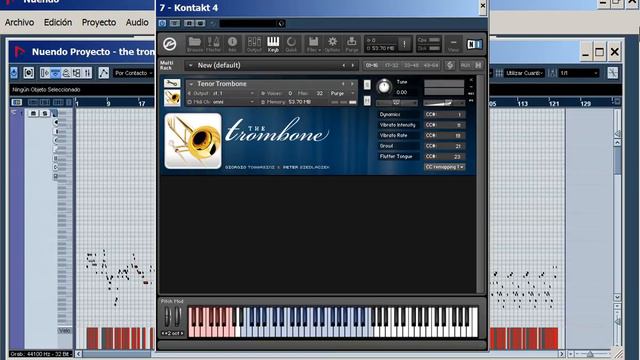Viewport: 640px width, 360px height.
Task: Open Kontakt Quick-load browser
Action: coord(291,44)
